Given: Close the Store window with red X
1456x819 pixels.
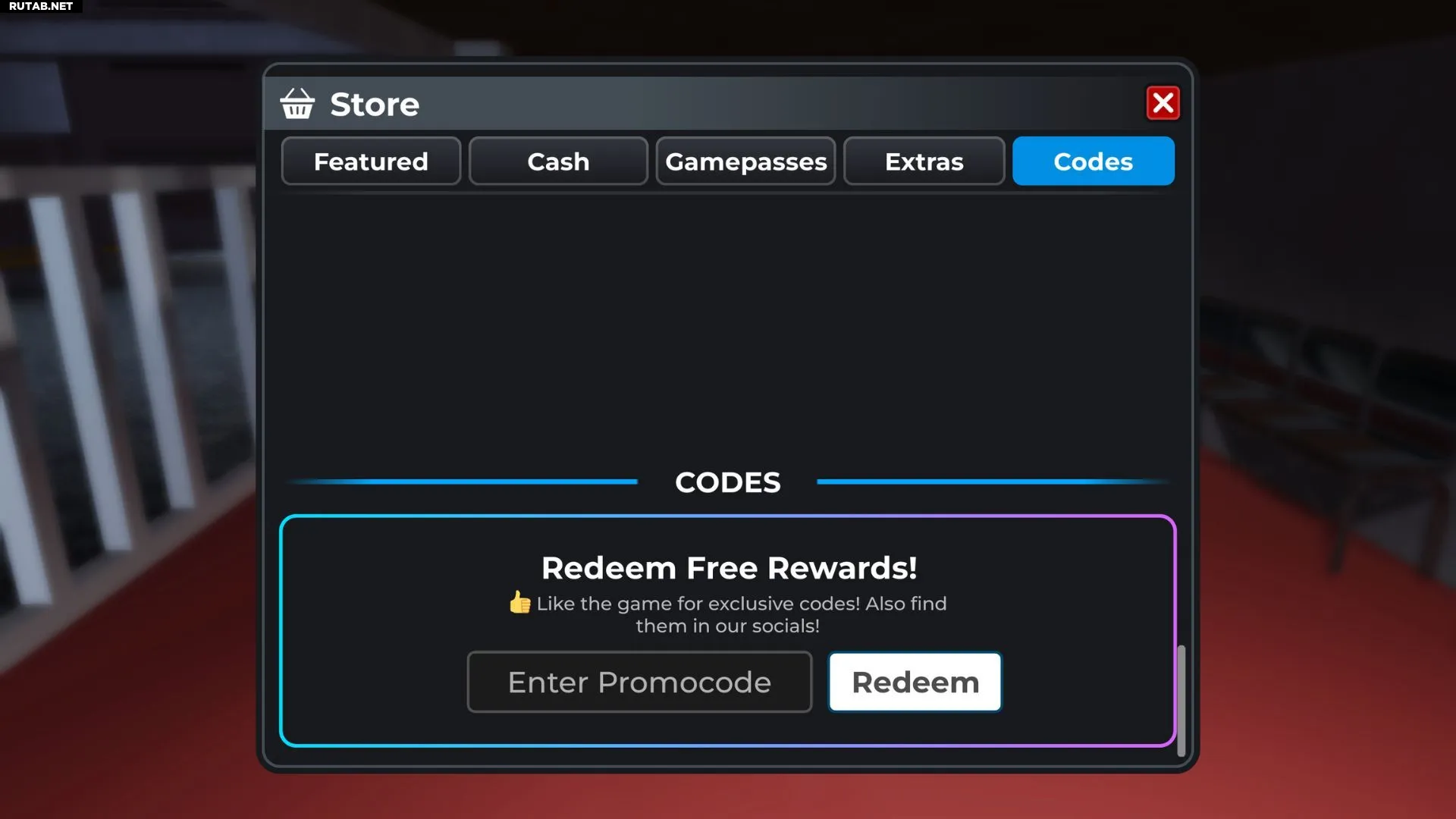Looking at the screenshot, I should click(1163, 103).
